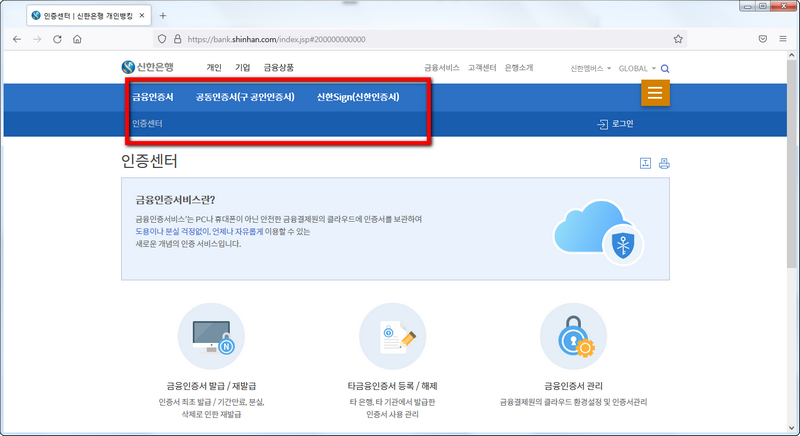Open 타금융인증서 등록 / 해제 link

(x=392, y=386)
